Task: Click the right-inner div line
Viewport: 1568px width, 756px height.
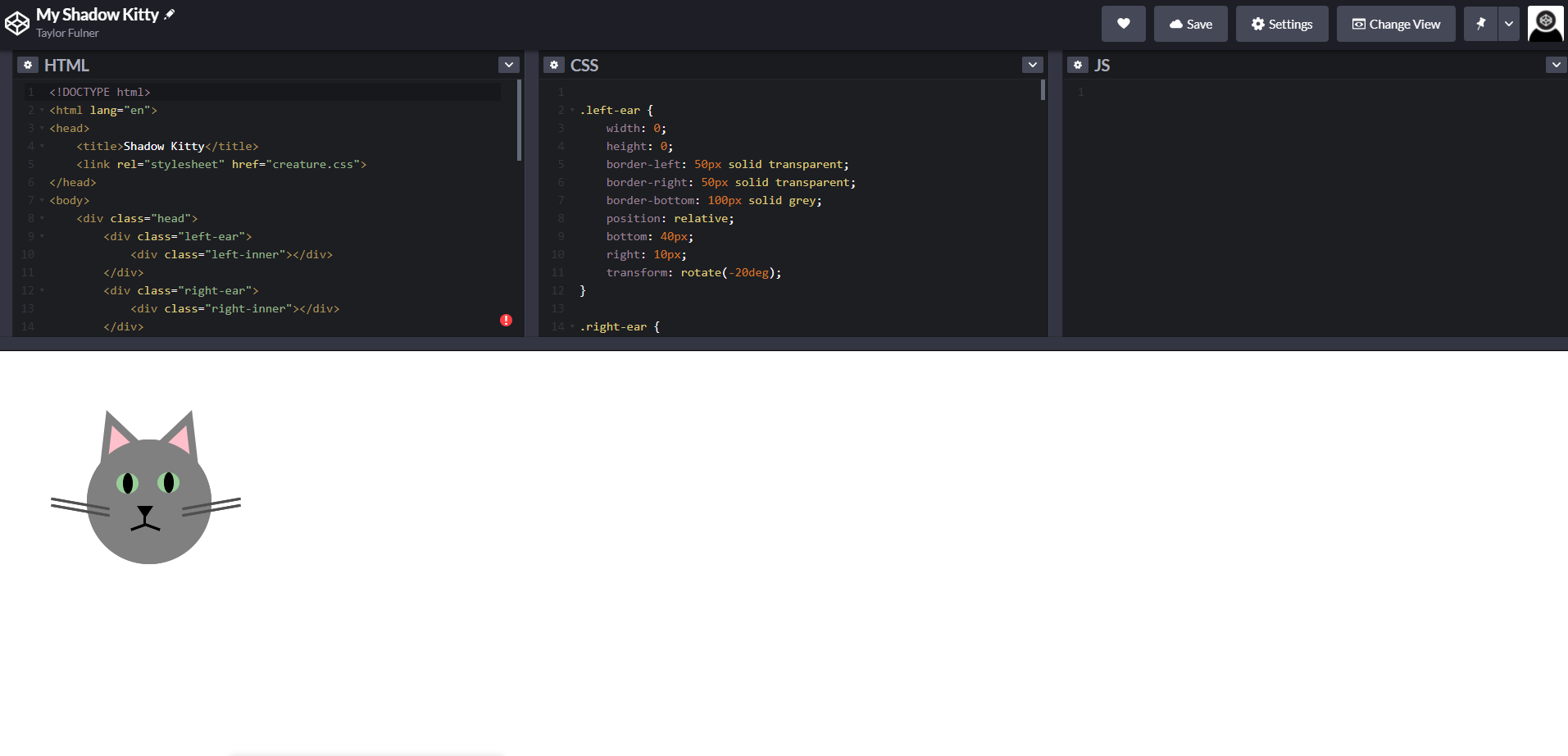Action: (235, 308)
